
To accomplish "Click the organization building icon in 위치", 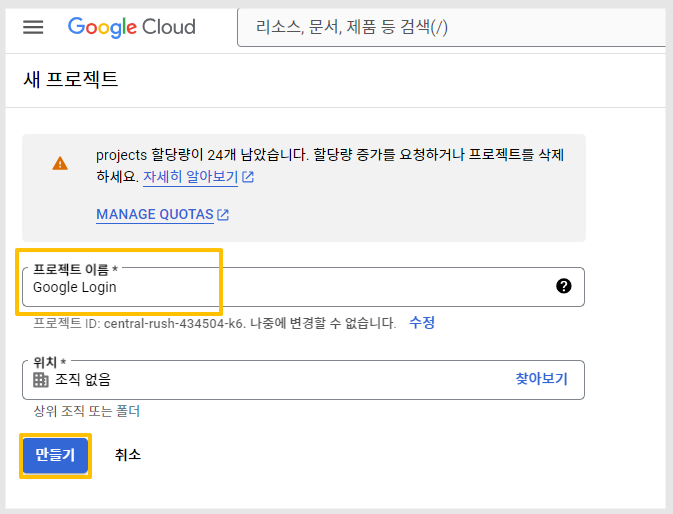I will [41, 380].
